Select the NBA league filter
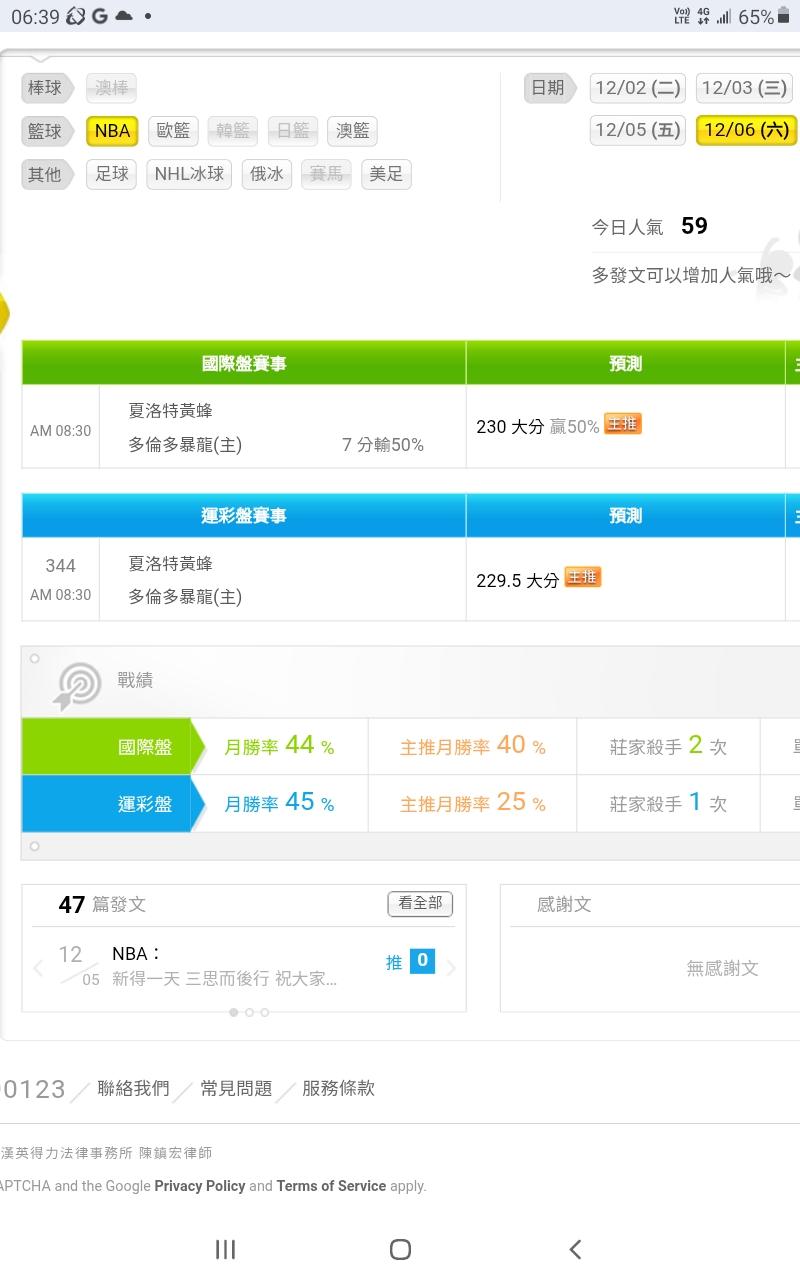 [x=112, y=131]
